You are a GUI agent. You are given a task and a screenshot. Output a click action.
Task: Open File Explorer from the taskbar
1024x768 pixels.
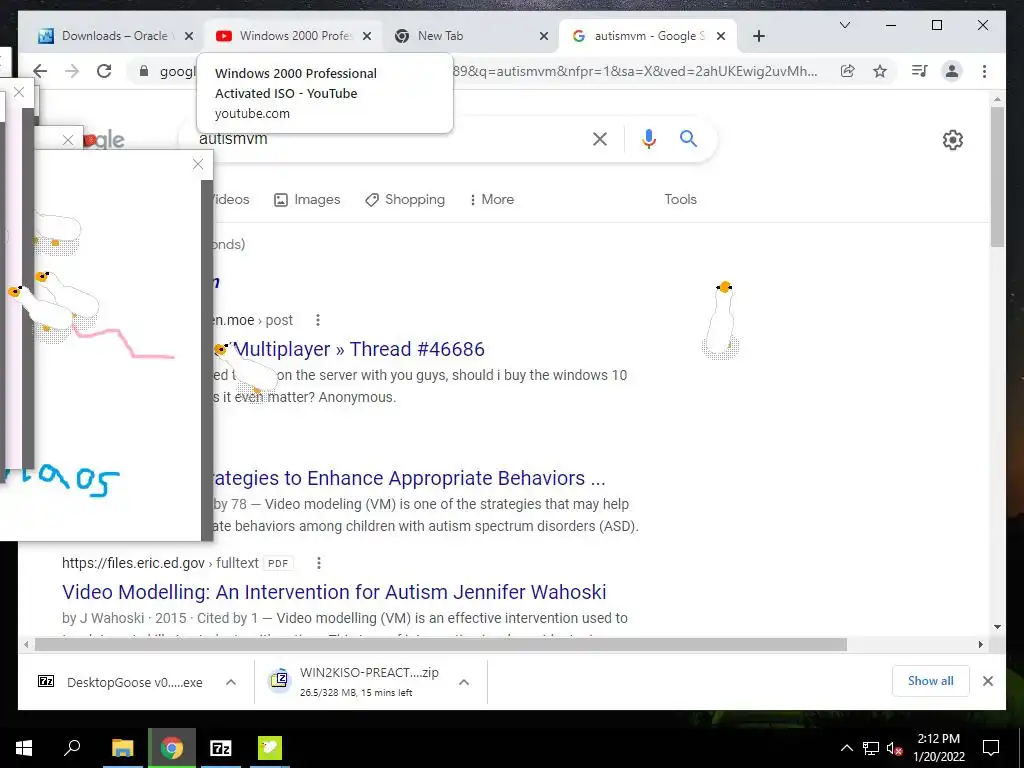click(122, 748)
